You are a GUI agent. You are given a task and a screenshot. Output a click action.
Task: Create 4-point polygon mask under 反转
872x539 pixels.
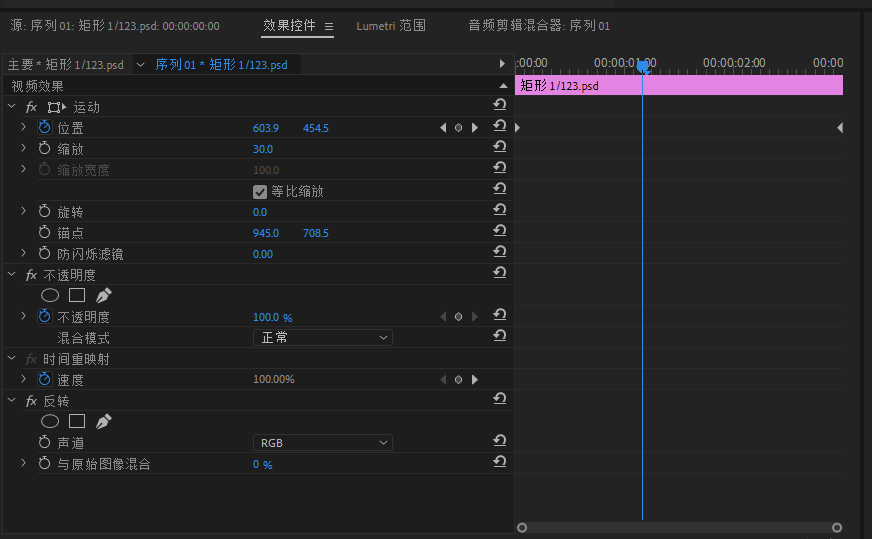tap(77, 421)
